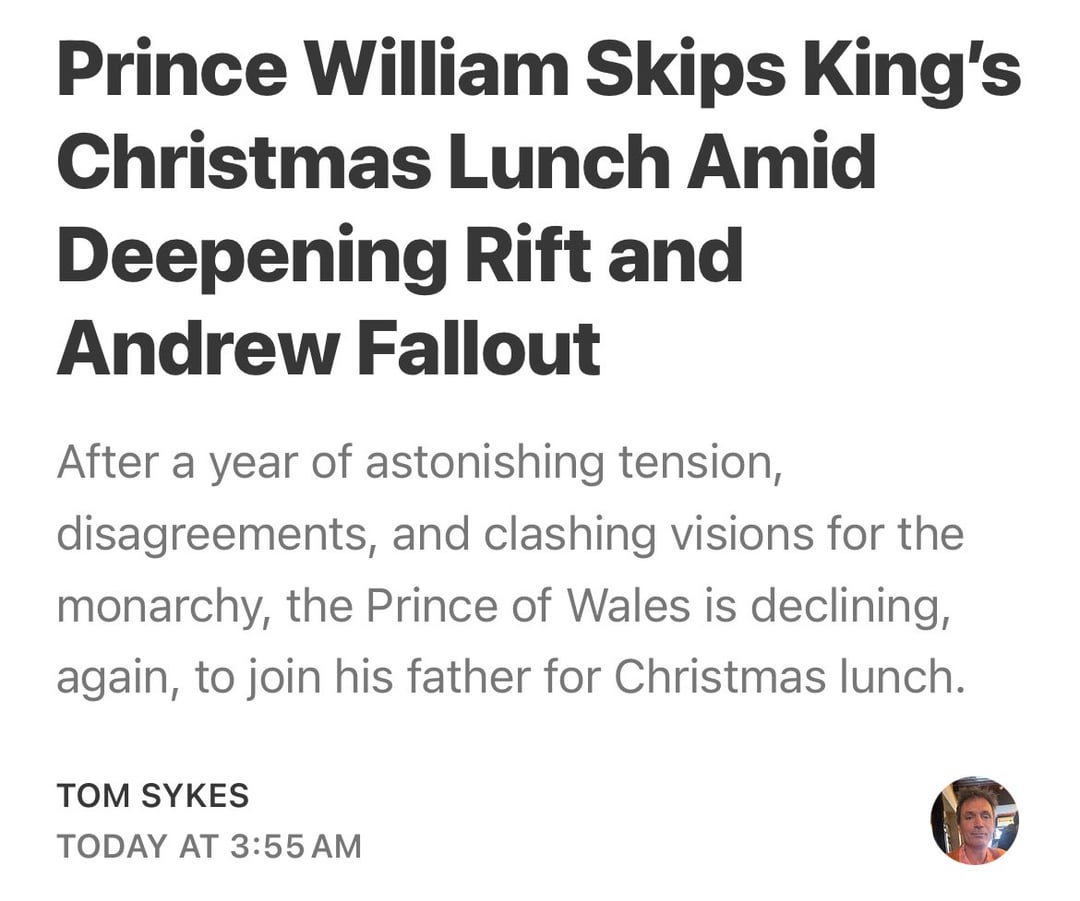Click the 'TODAY AT 3:55 AM' timestamp
Image resolution: width=1080 pixels, height=901 pixels.
pos(209,846)
